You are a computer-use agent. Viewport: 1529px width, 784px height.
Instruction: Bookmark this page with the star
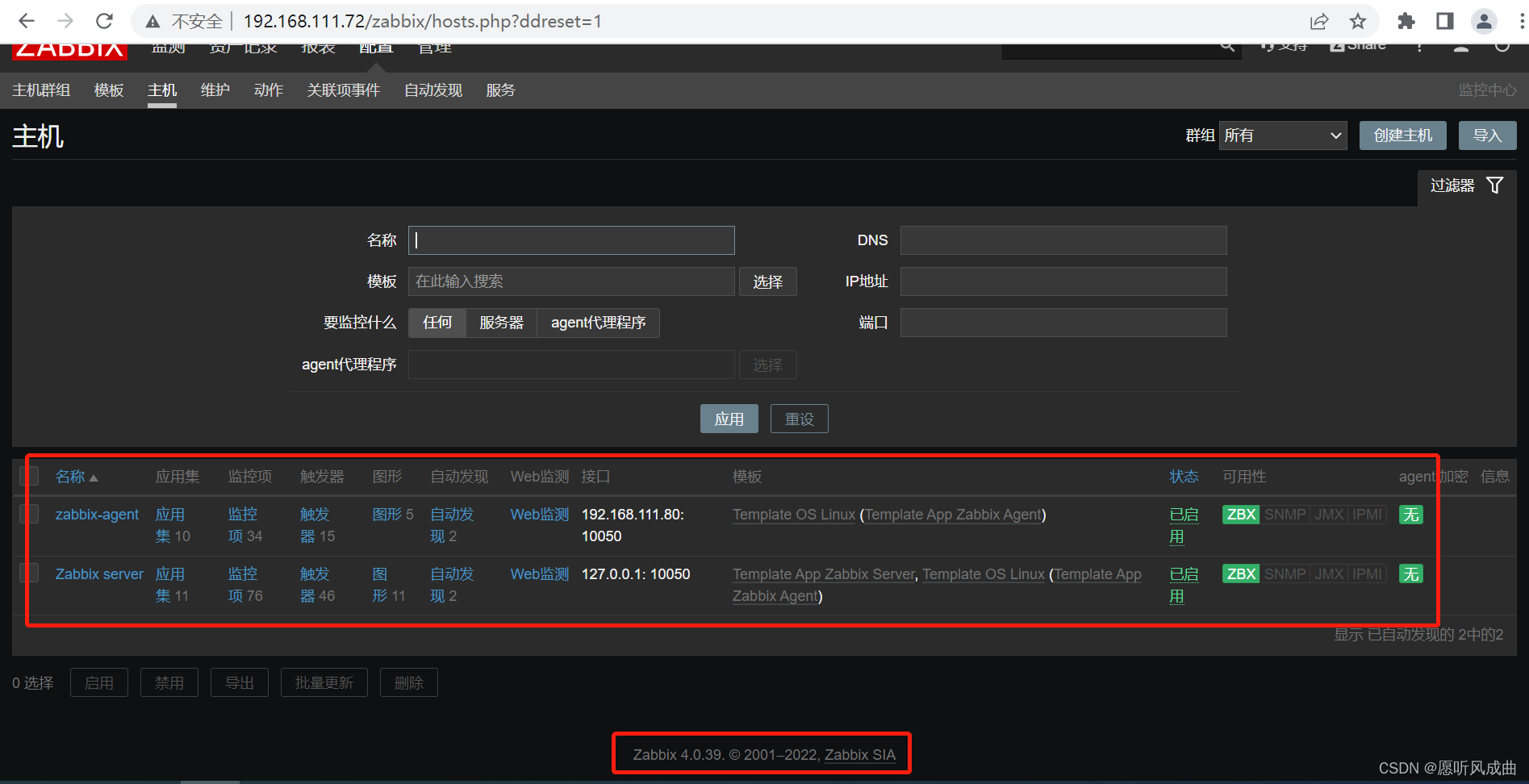(1358, 22)
